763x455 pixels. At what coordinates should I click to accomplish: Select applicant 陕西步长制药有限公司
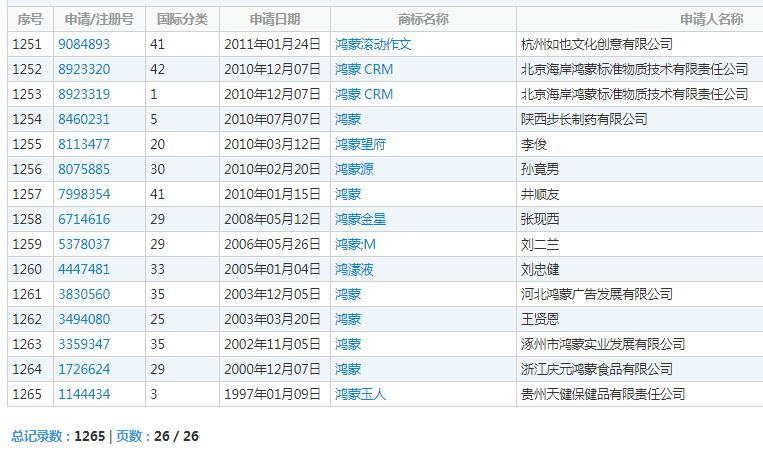point(584,119)
